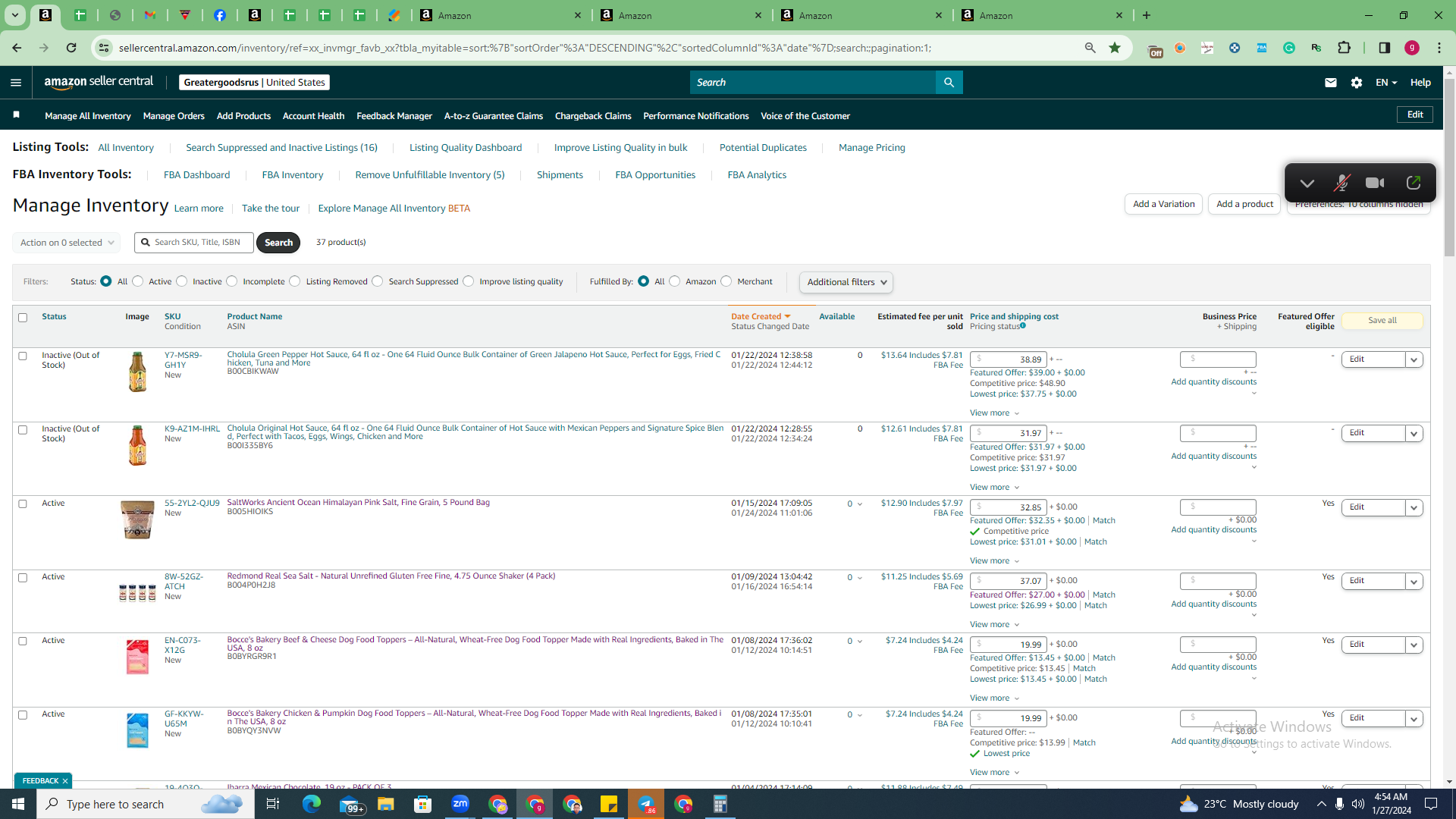
Task: Expand View more for Cholula Original Hot Sauce row
Action: (x=994, y=488)
